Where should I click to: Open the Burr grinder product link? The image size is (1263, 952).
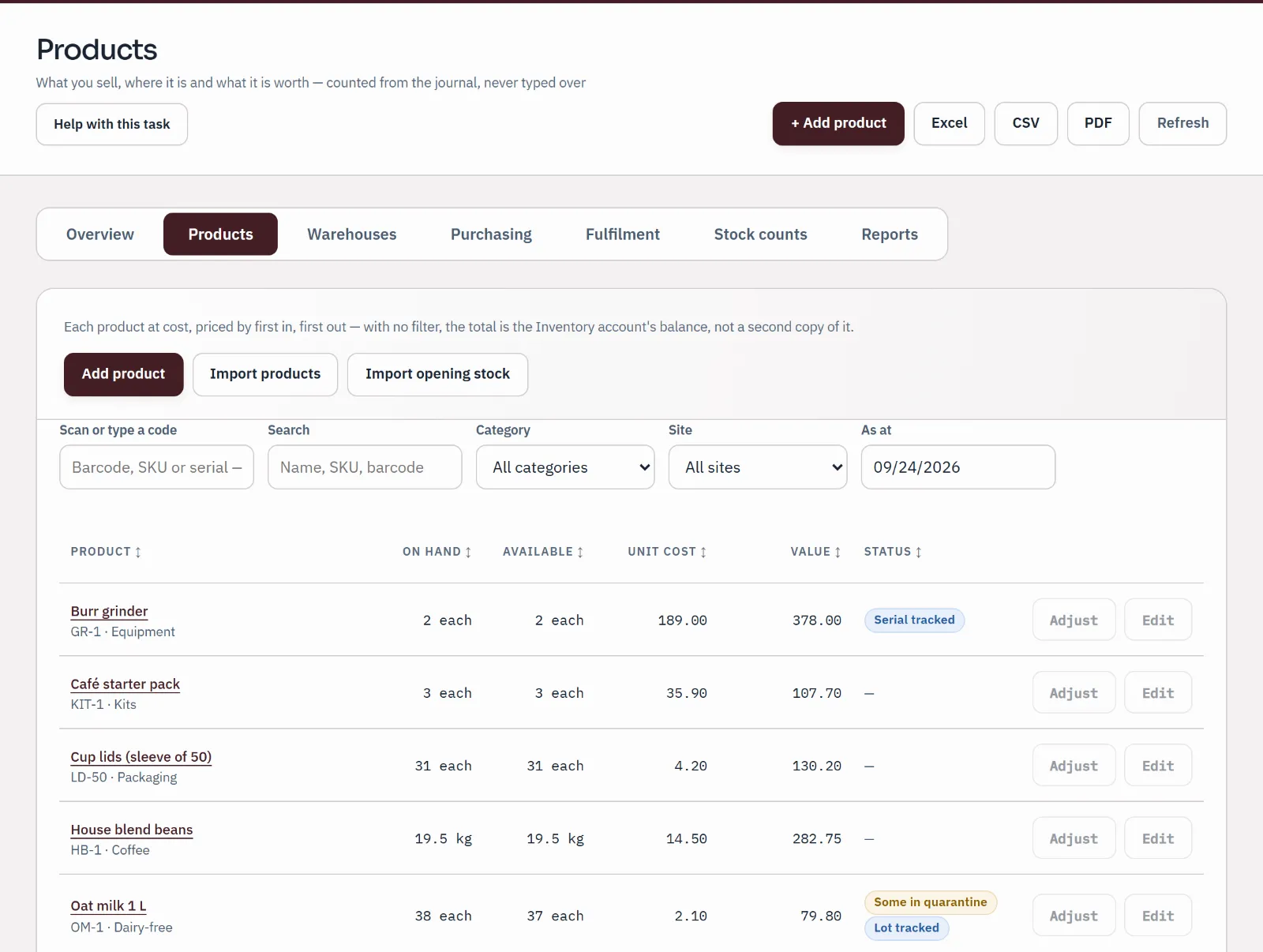(109, 611)
